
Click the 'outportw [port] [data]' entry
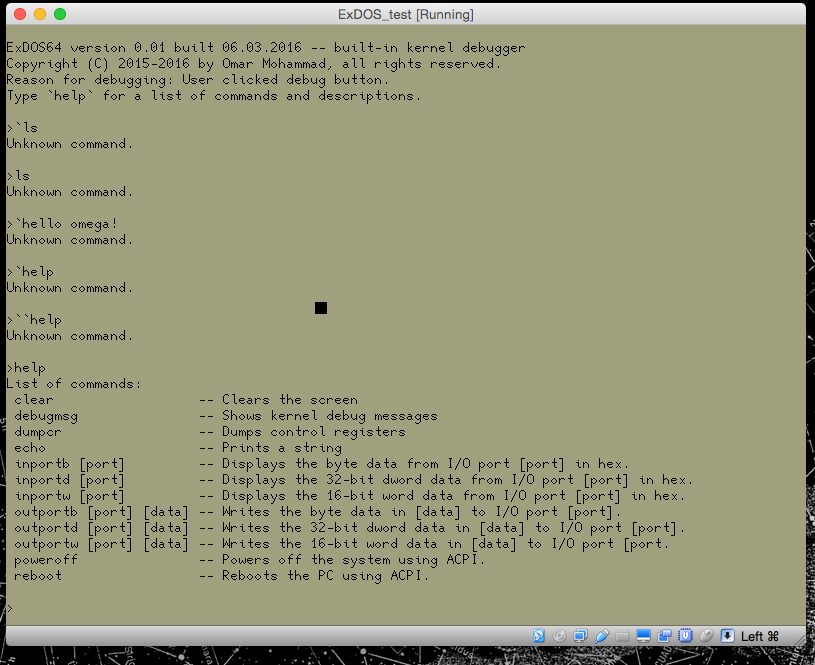click(x=102, y=544)
